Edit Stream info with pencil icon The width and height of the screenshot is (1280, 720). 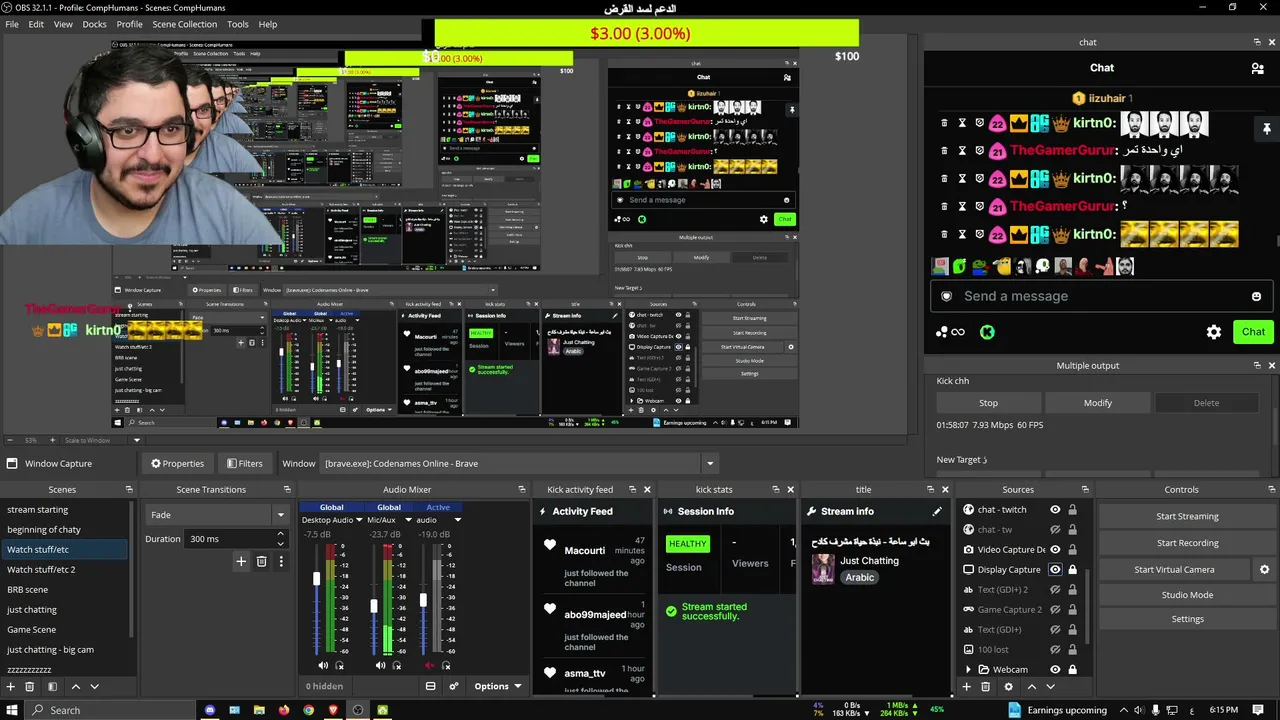937,512
